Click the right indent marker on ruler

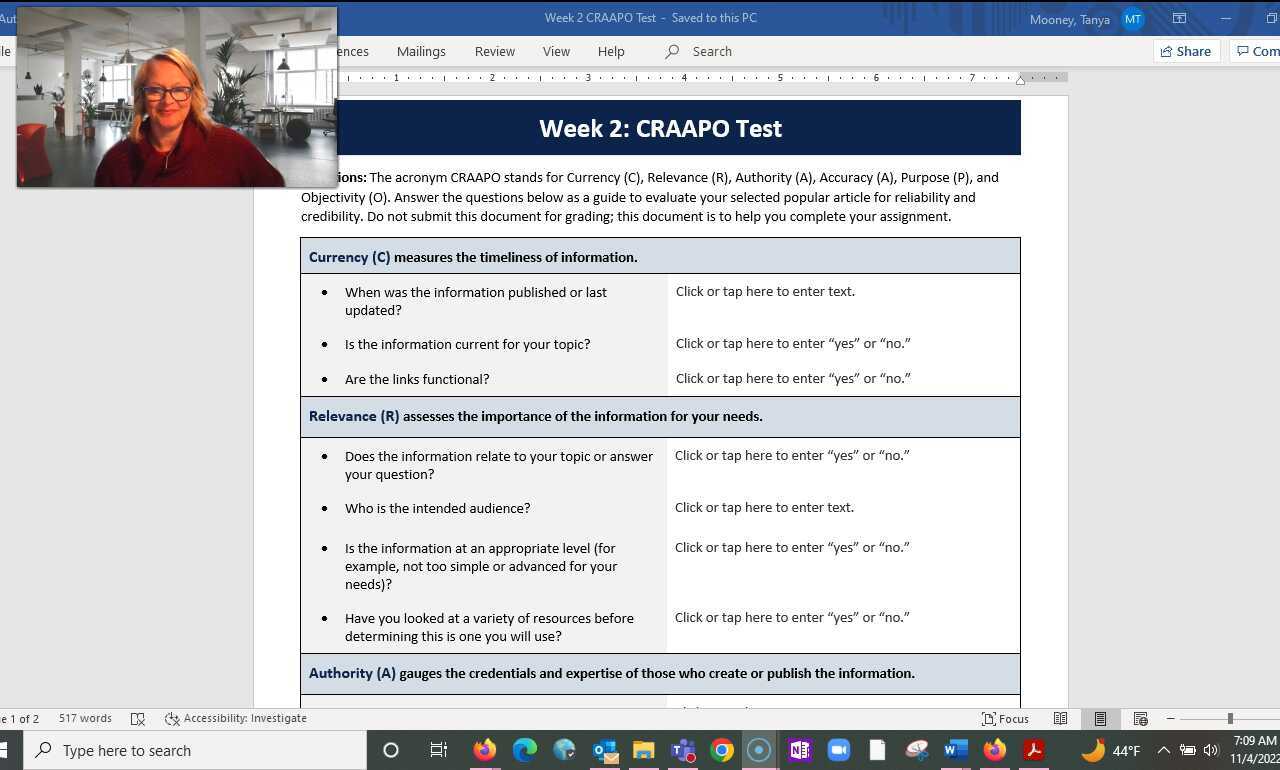coord(1020,80)
